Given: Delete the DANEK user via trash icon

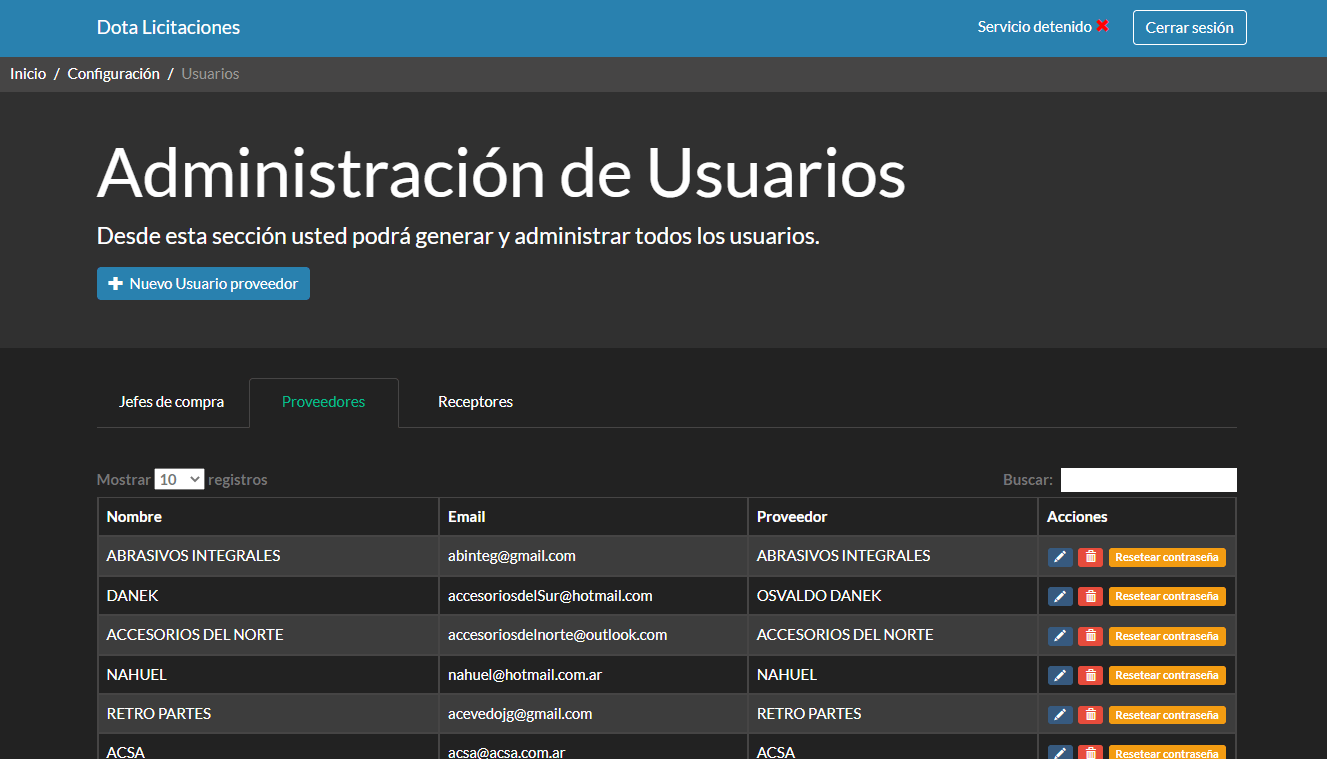Looking at the screenshot, I should [1090, 596].
